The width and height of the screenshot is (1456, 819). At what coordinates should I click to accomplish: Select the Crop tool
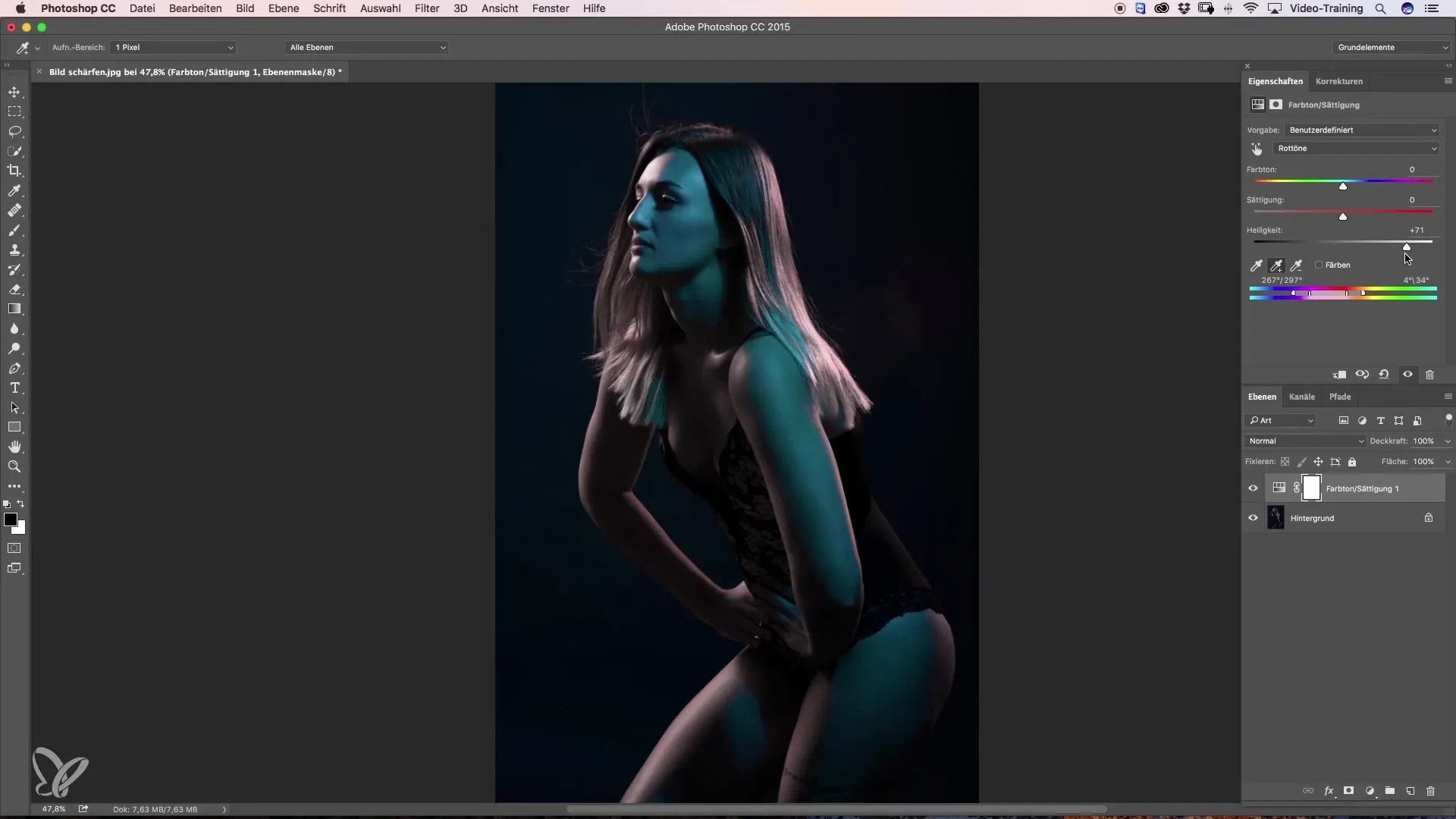coord(14,171)
